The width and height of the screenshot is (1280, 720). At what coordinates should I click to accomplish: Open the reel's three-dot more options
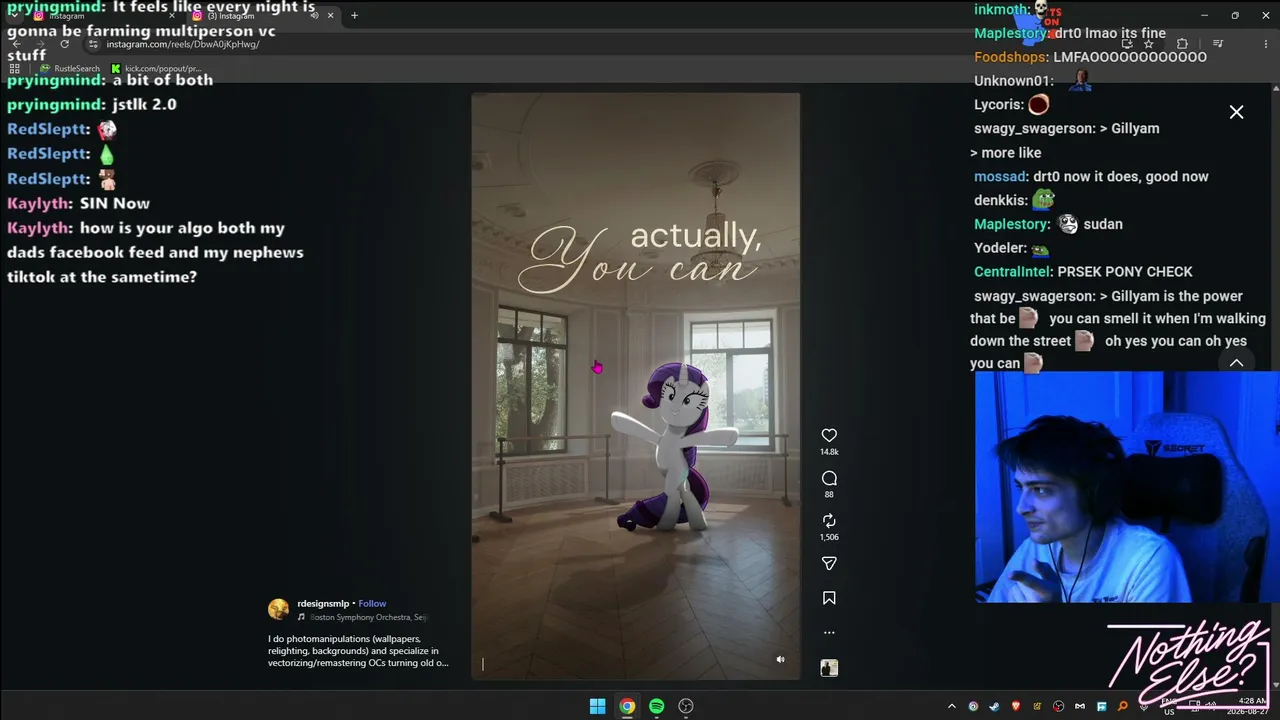click(x=829, y=632)
